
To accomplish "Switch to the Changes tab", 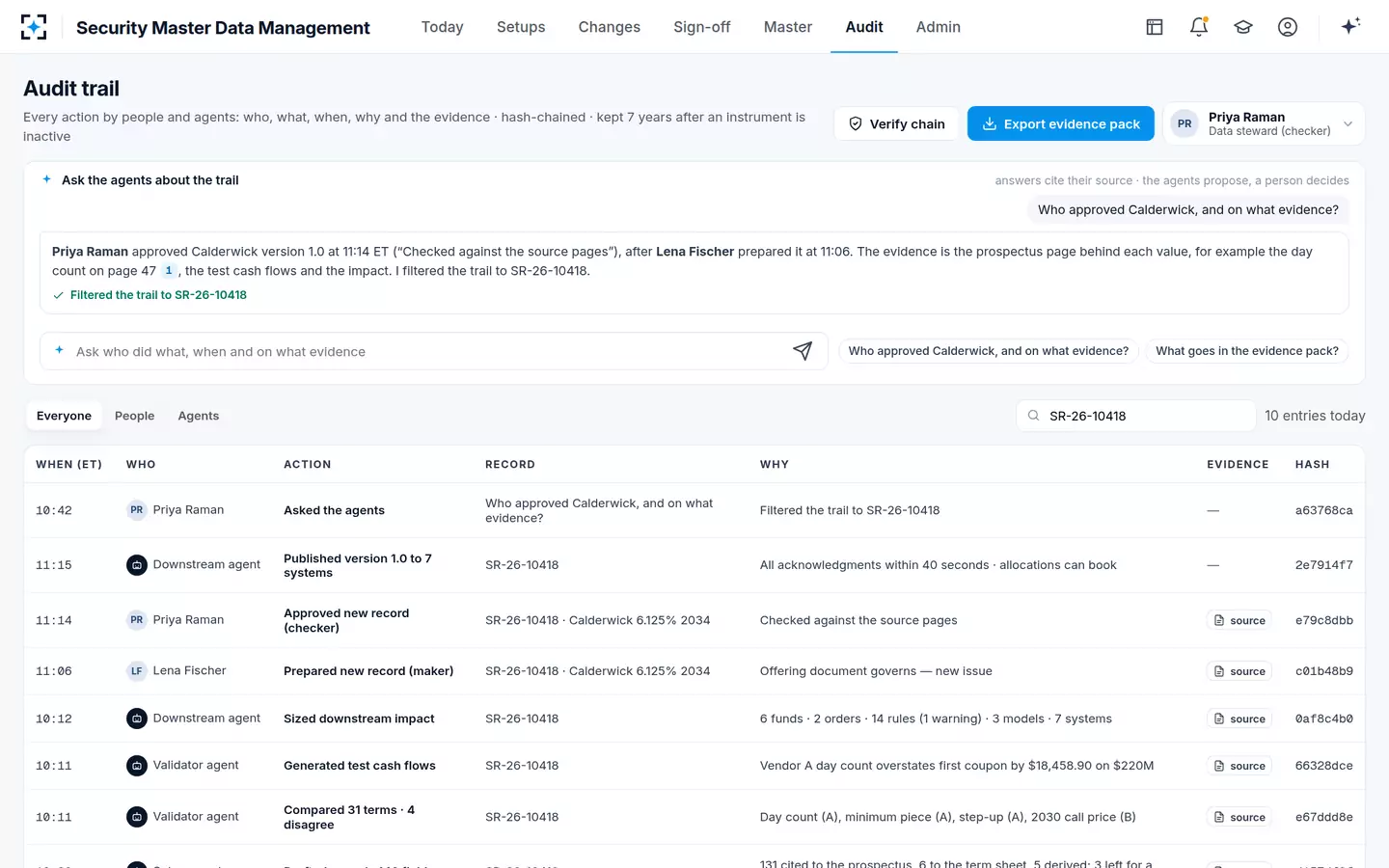I will [610, 27].
